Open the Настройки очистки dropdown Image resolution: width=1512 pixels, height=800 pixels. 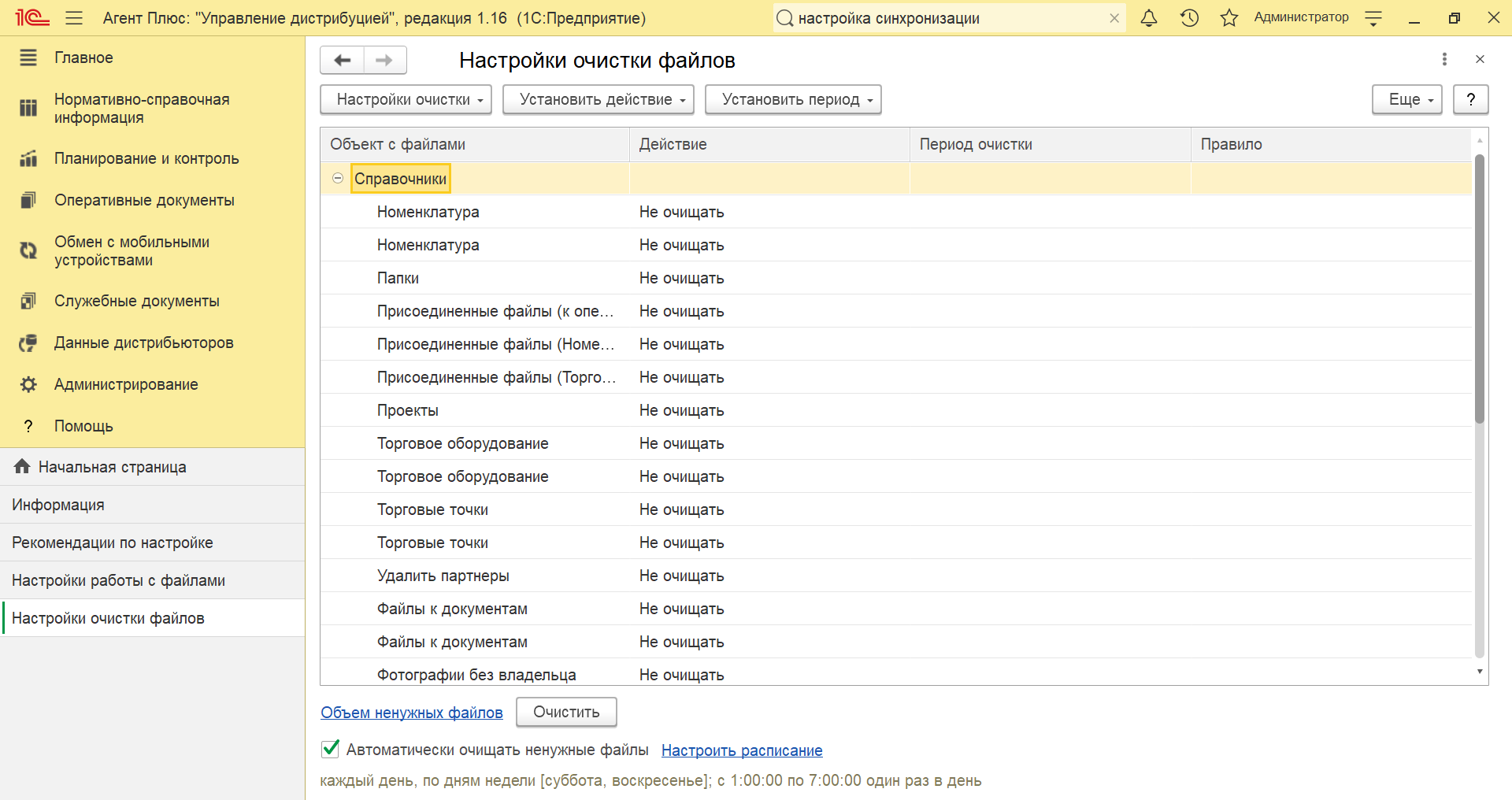(x=406, y=99)
